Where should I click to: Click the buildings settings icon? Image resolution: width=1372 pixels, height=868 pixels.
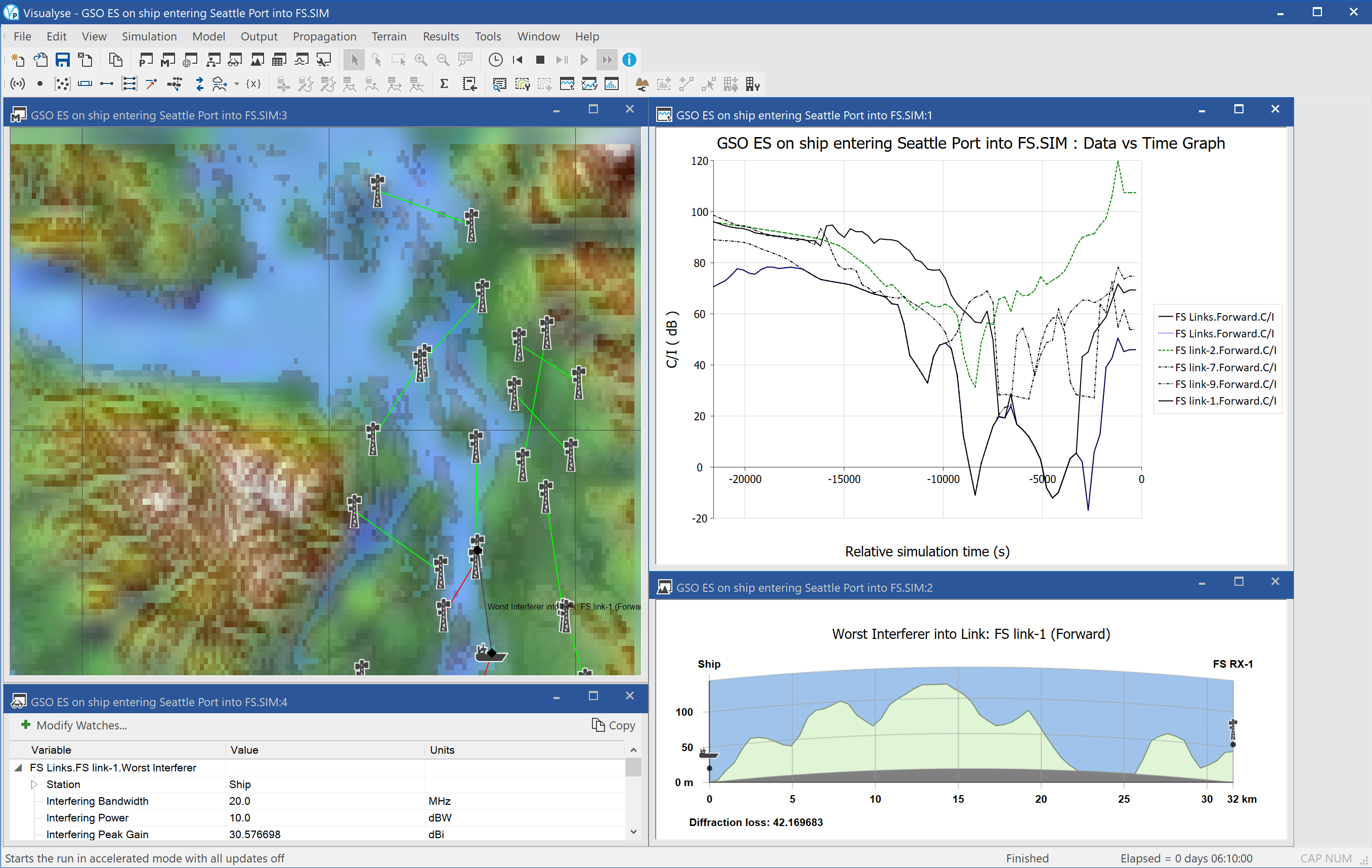tap(753, 84)
